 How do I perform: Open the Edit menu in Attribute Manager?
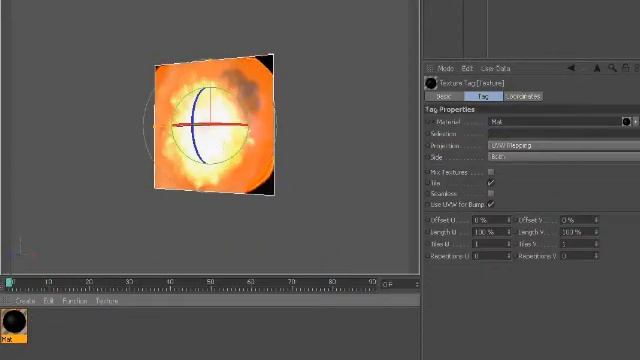467,68
